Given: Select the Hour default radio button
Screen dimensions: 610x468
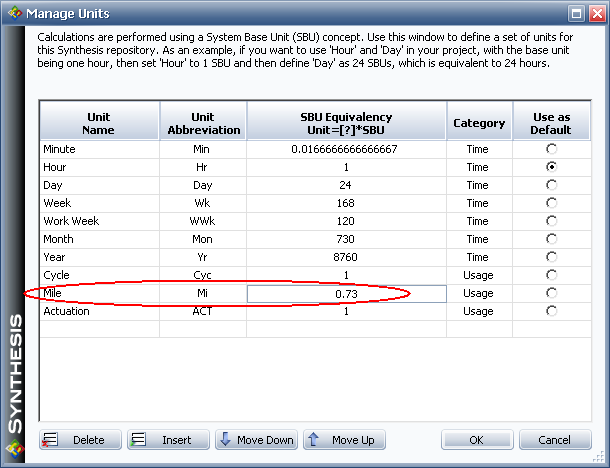Looking at the screenshot, I should click(x=551, y=167).
